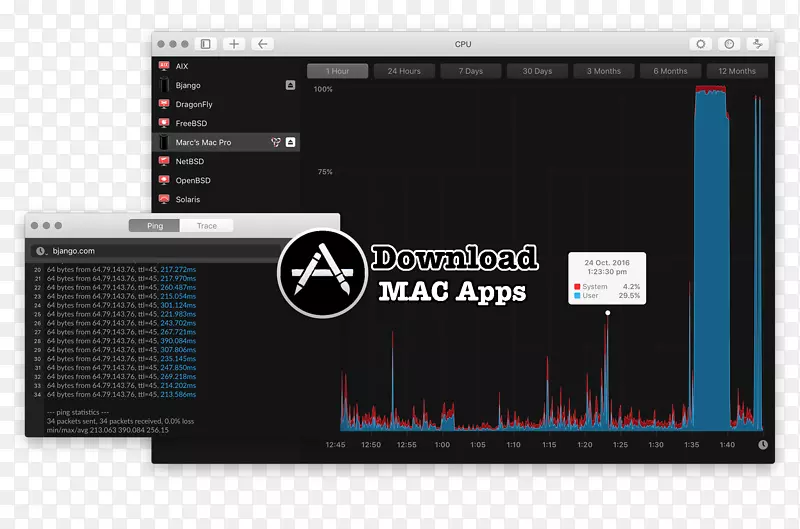The width and height of the screenshot is (800, 529).
Task: Select the 12 Months range
Action: [736, 71]
